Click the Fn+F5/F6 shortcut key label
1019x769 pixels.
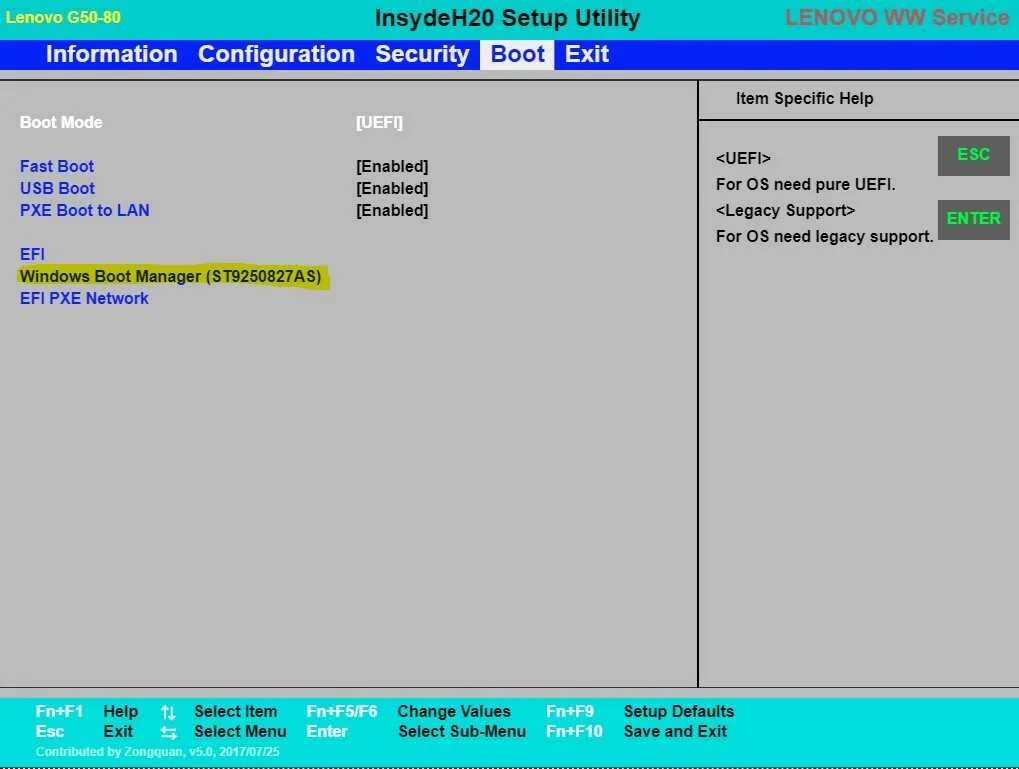(341, 711)
